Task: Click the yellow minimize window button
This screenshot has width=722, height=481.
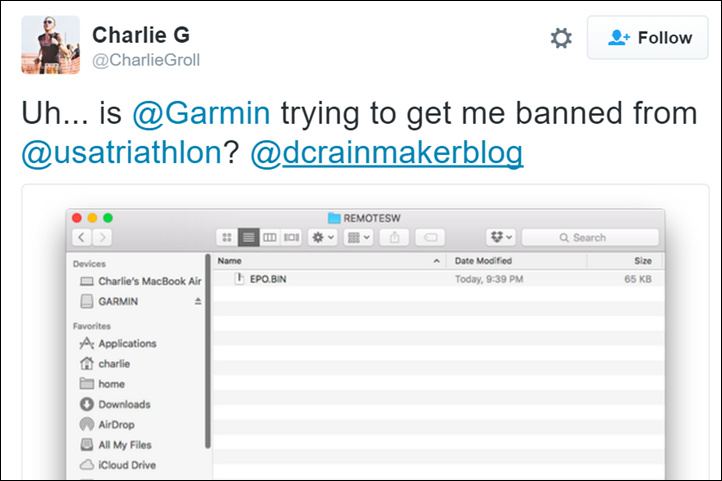Action: coord(92,218)
